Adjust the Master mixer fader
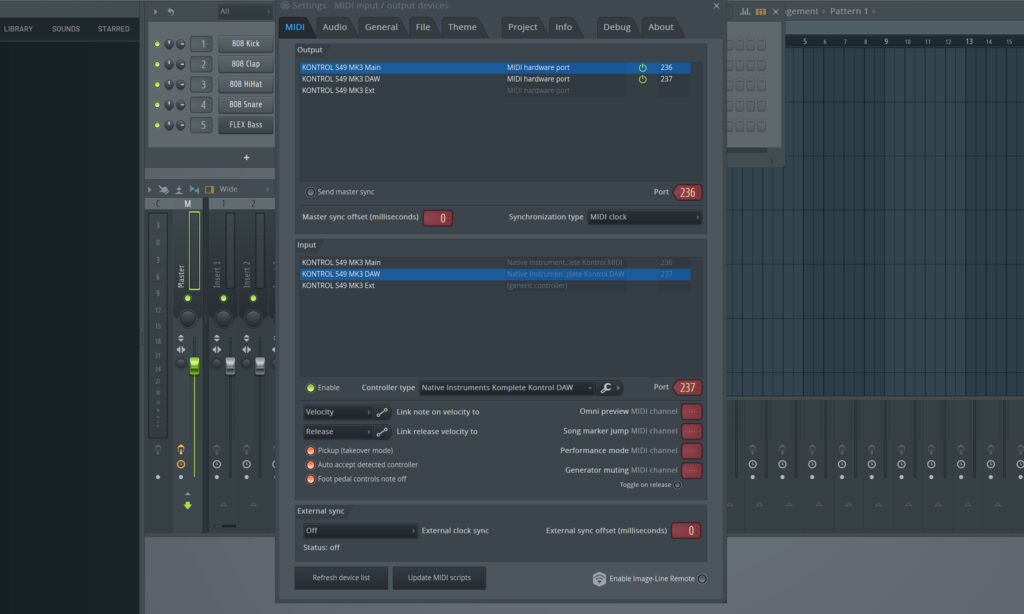 194,366
